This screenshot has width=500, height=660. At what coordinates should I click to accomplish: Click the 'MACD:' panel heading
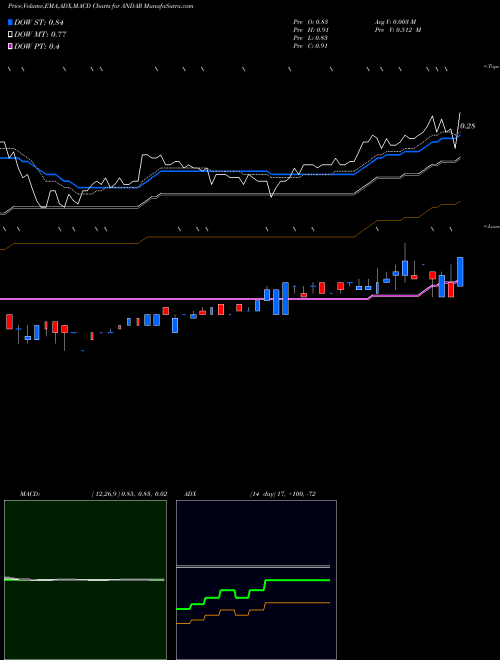(30, 494)
